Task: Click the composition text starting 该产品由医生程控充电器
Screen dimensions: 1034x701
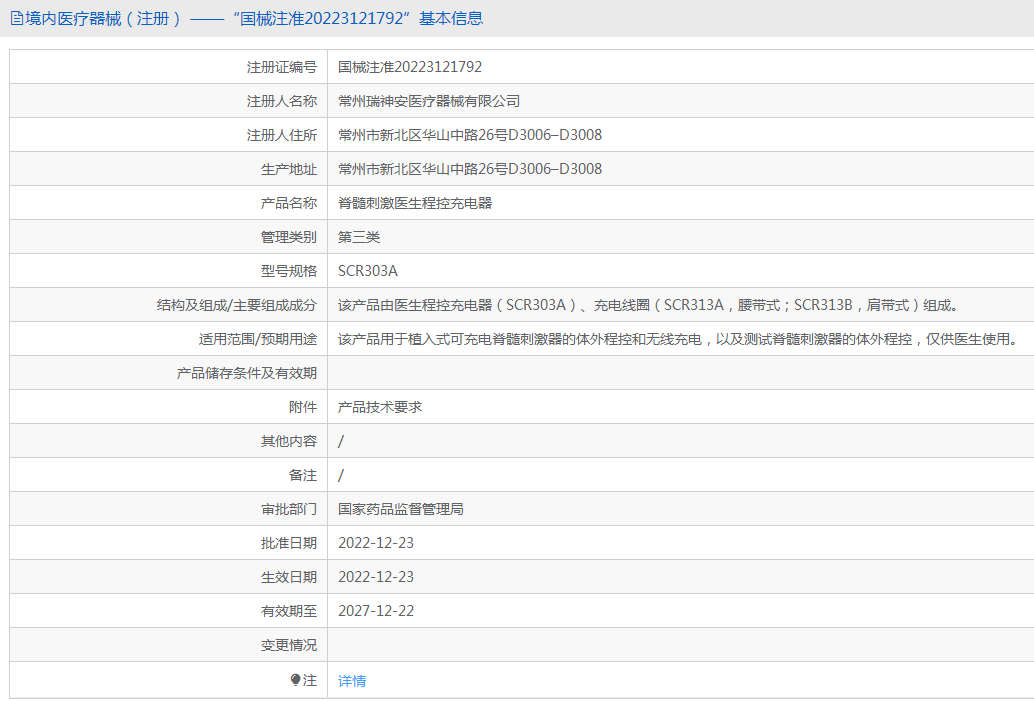Action: 648,305
